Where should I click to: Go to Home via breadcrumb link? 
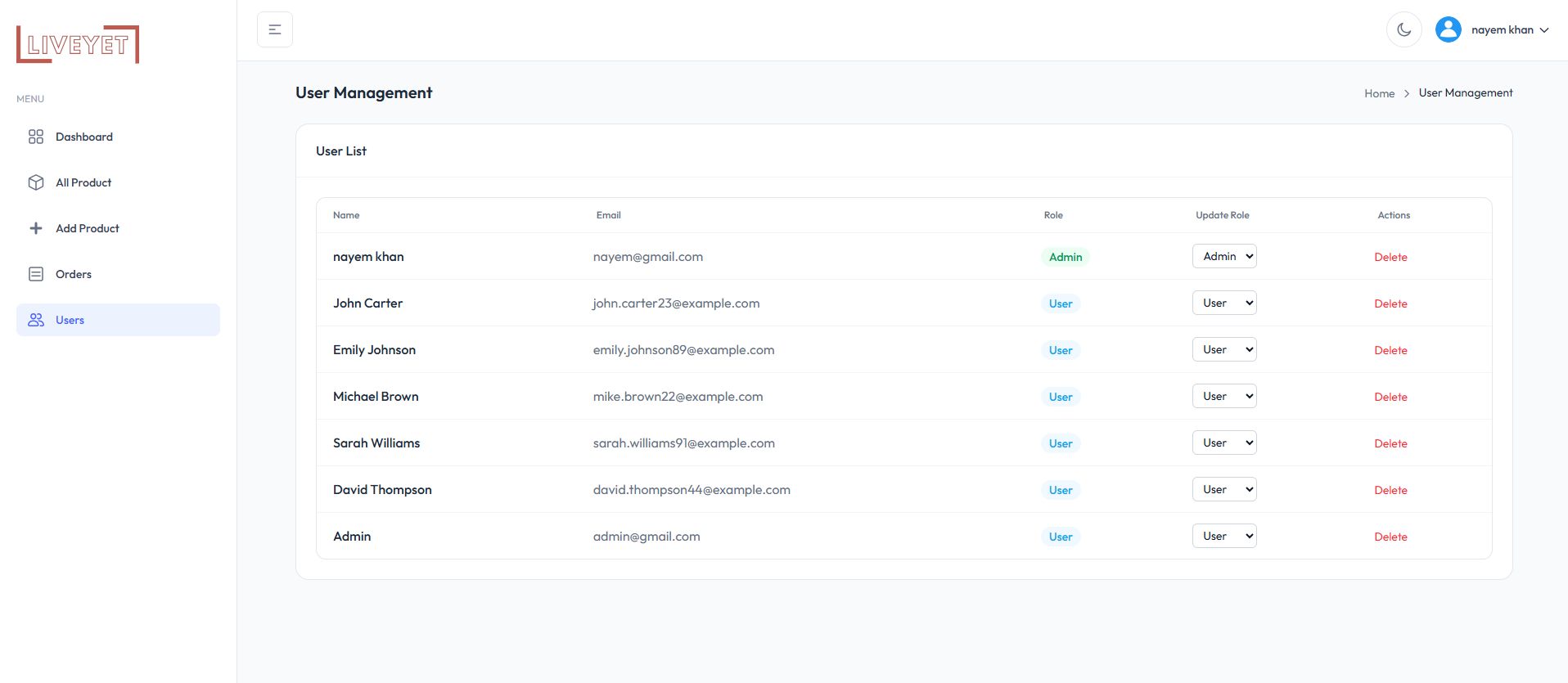tap(1379, 93)
